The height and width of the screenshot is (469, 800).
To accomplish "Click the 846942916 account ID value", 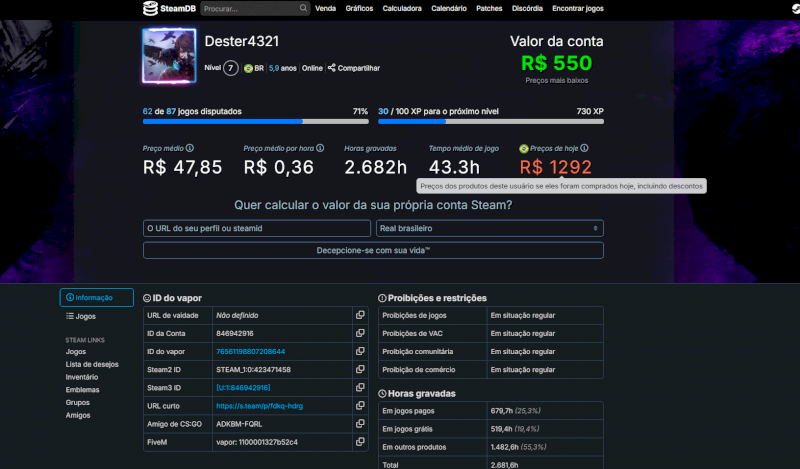I will tap(235, 333).
